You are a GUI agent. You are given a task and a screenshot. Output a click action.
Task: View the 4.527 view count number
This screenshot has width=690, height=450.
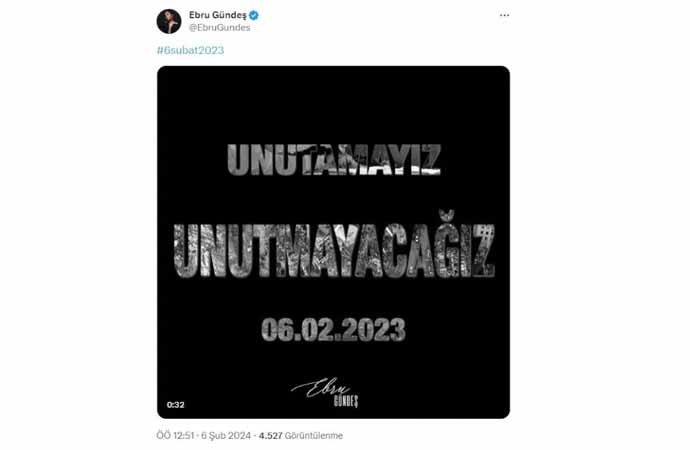271,435
